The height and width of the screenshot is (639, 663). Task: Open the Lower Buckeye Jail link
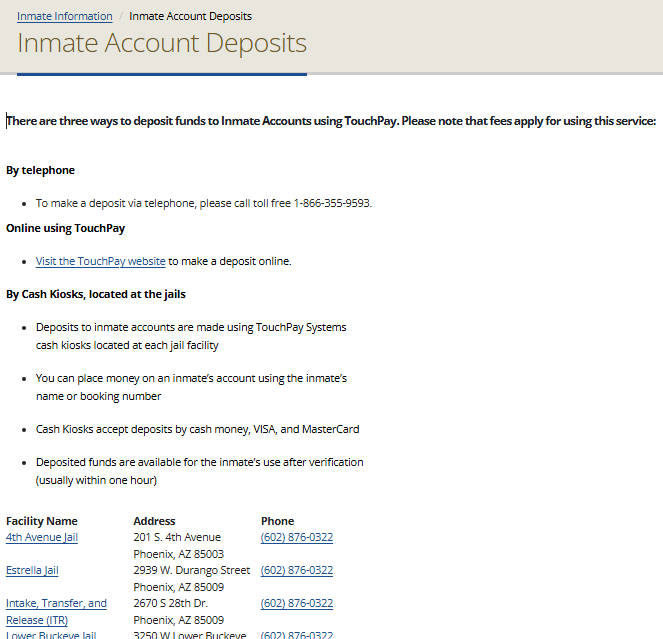[51, 635]
